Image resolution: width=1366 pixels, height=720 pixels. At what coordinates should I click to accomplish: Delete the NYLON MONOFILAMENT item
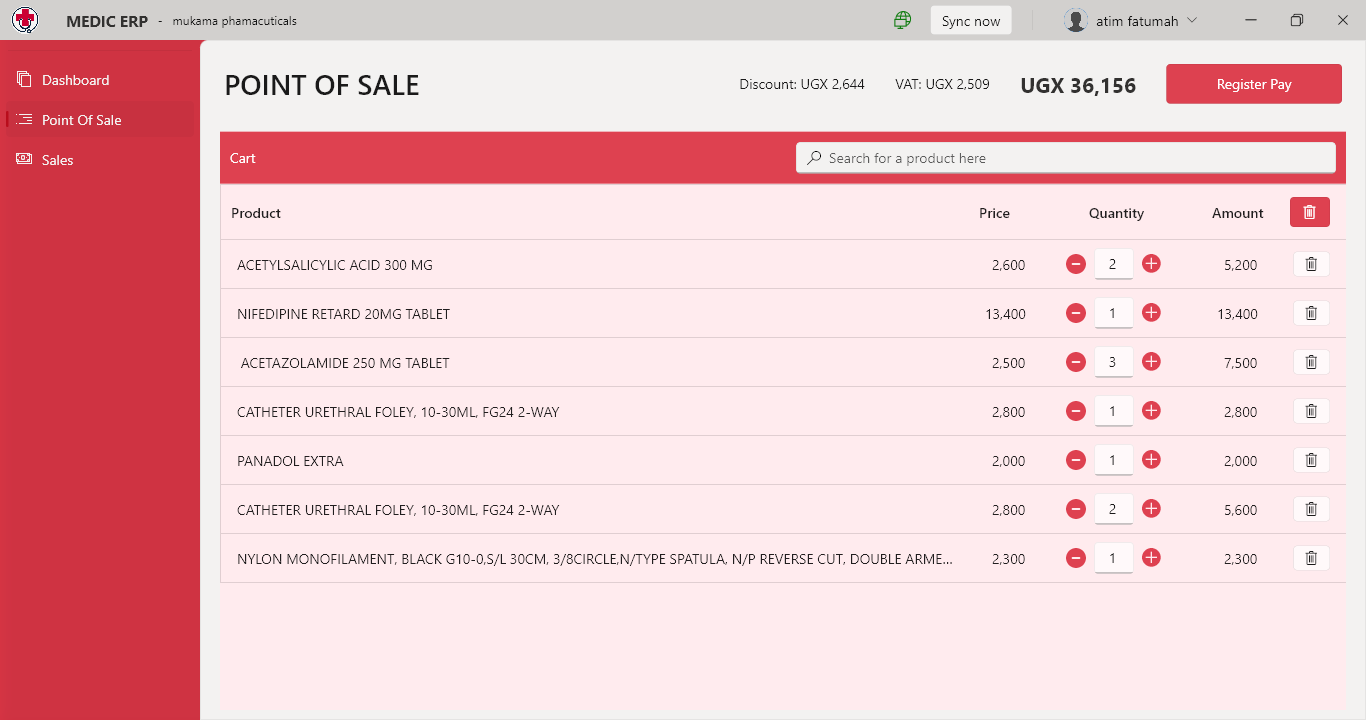(x=1311, y=558)
